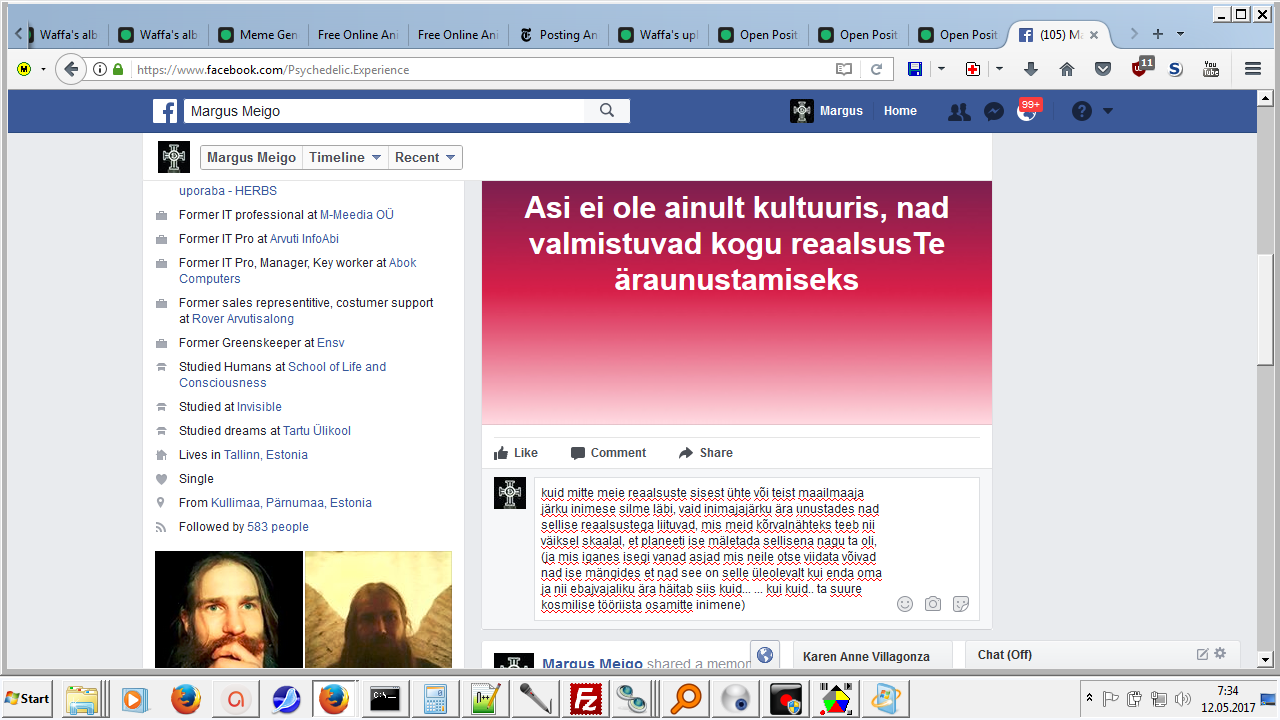1280x720 pixels.
Task: Open Facebook friend requests icon
Action: pyautogui.click(x=959, y=112)
